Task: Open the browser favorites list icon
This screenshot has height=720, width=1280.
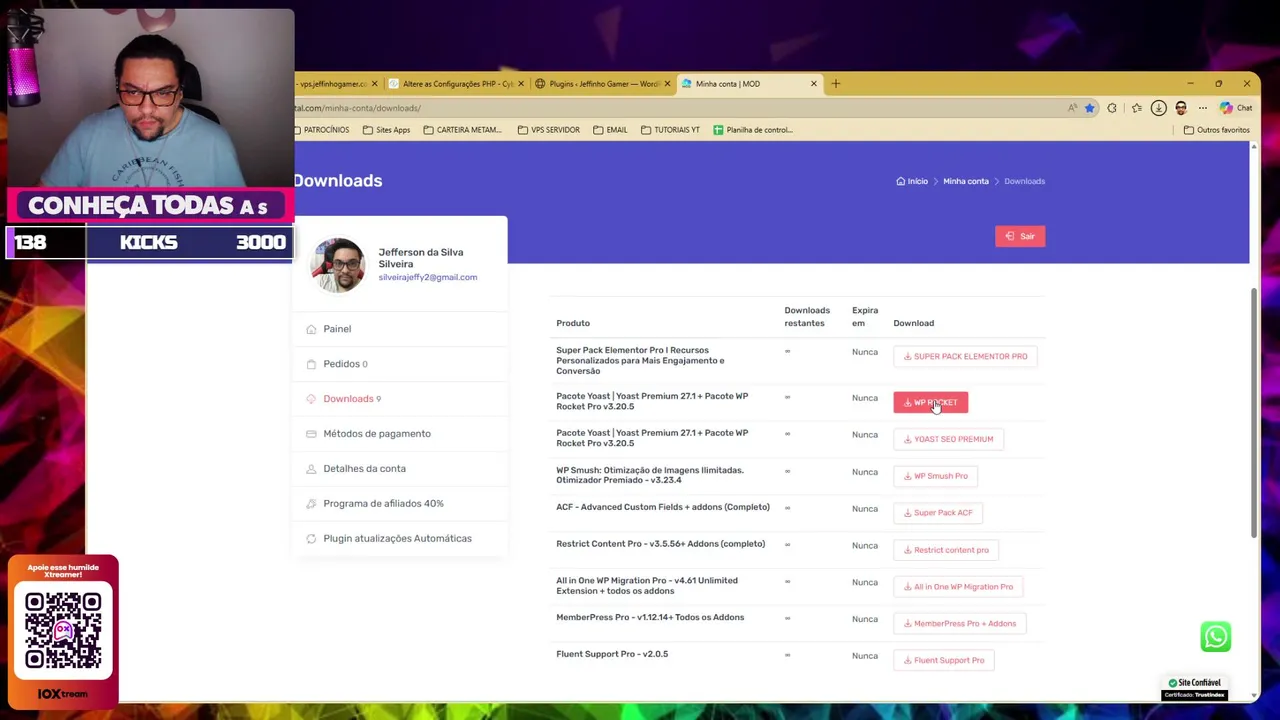Action: (x=1136, y=108)
